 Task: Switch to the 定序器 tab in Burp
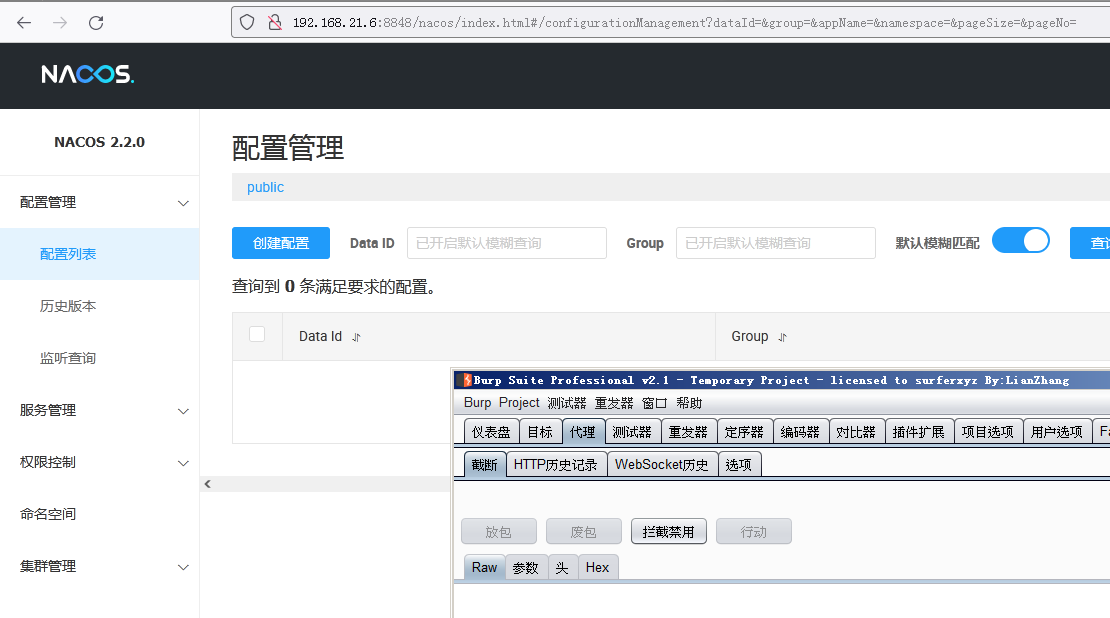745,432
